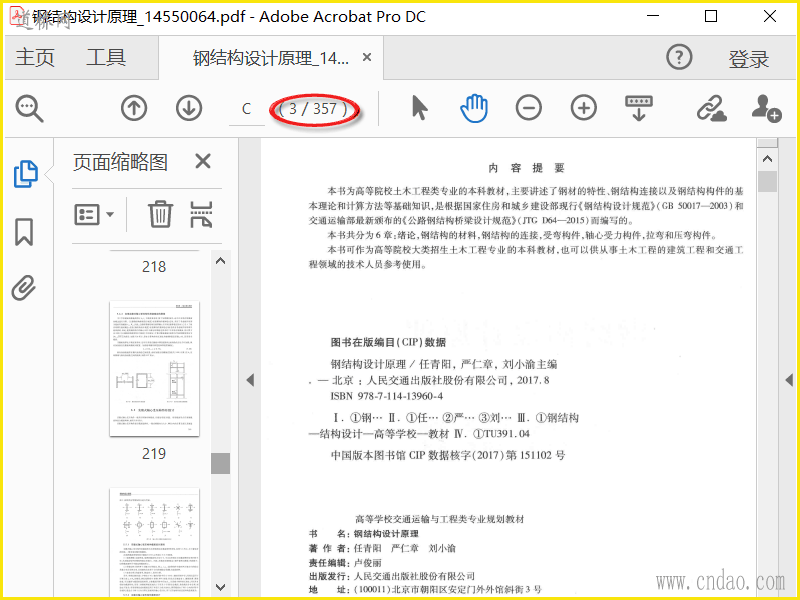800x600 pixels.
Task: Expand right tools pane arrow
Action: (x=789, y=380)
